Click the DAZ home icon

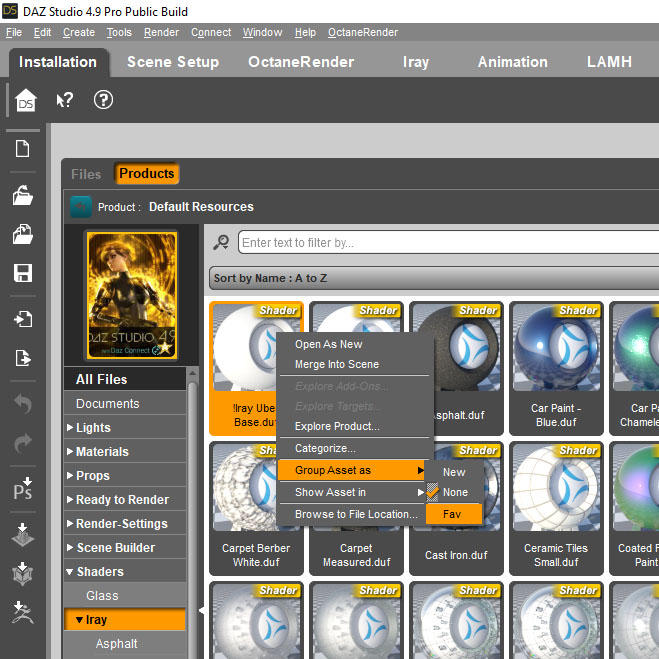[26, 100]
